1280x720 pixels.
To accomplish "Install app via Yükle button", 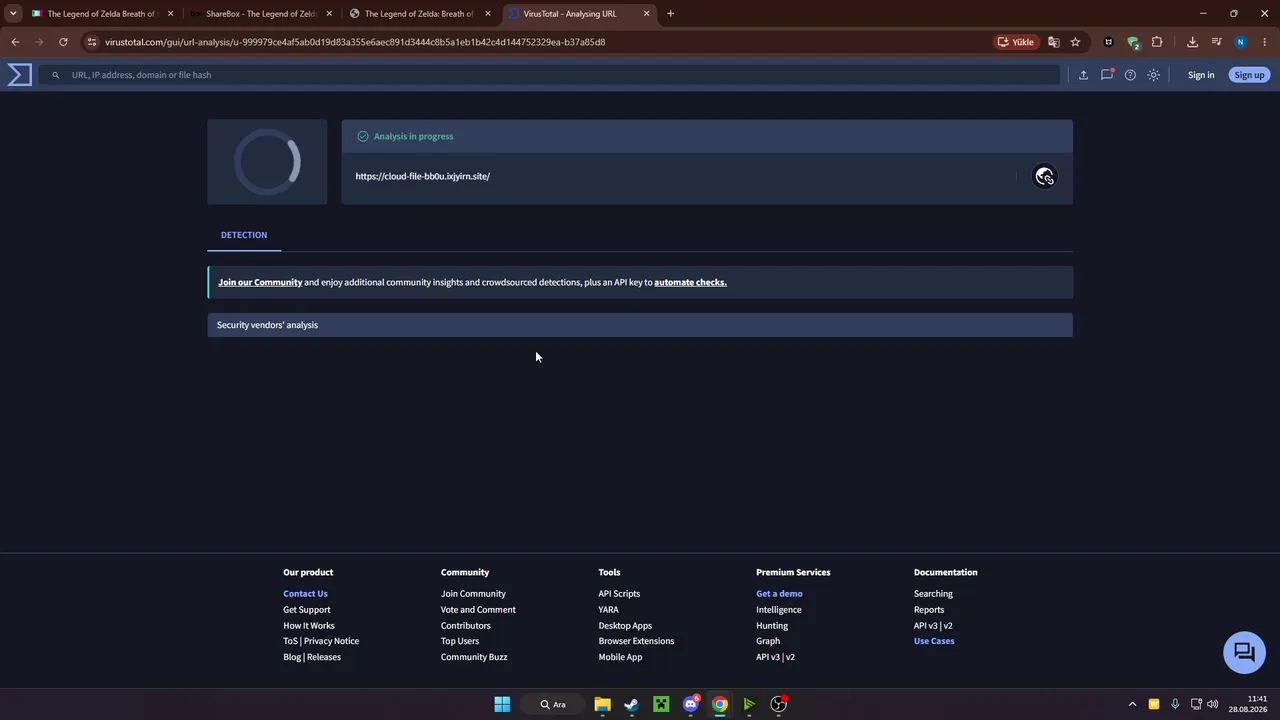I will 1016,42.
